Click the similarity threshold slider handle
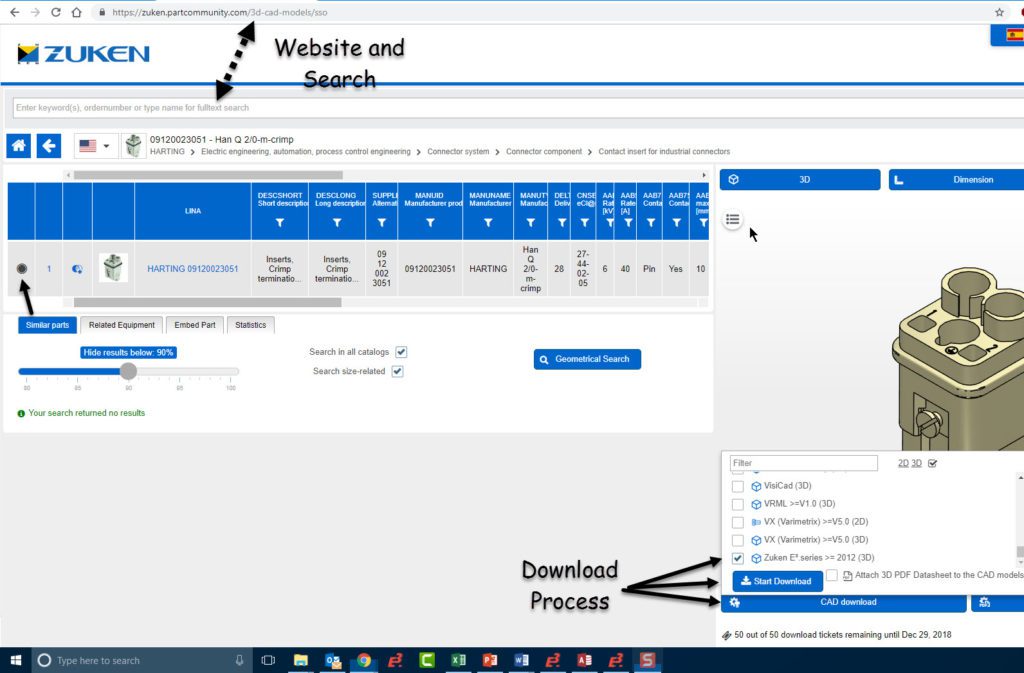This screenshot has width=1024, height=673. point(128,371)
